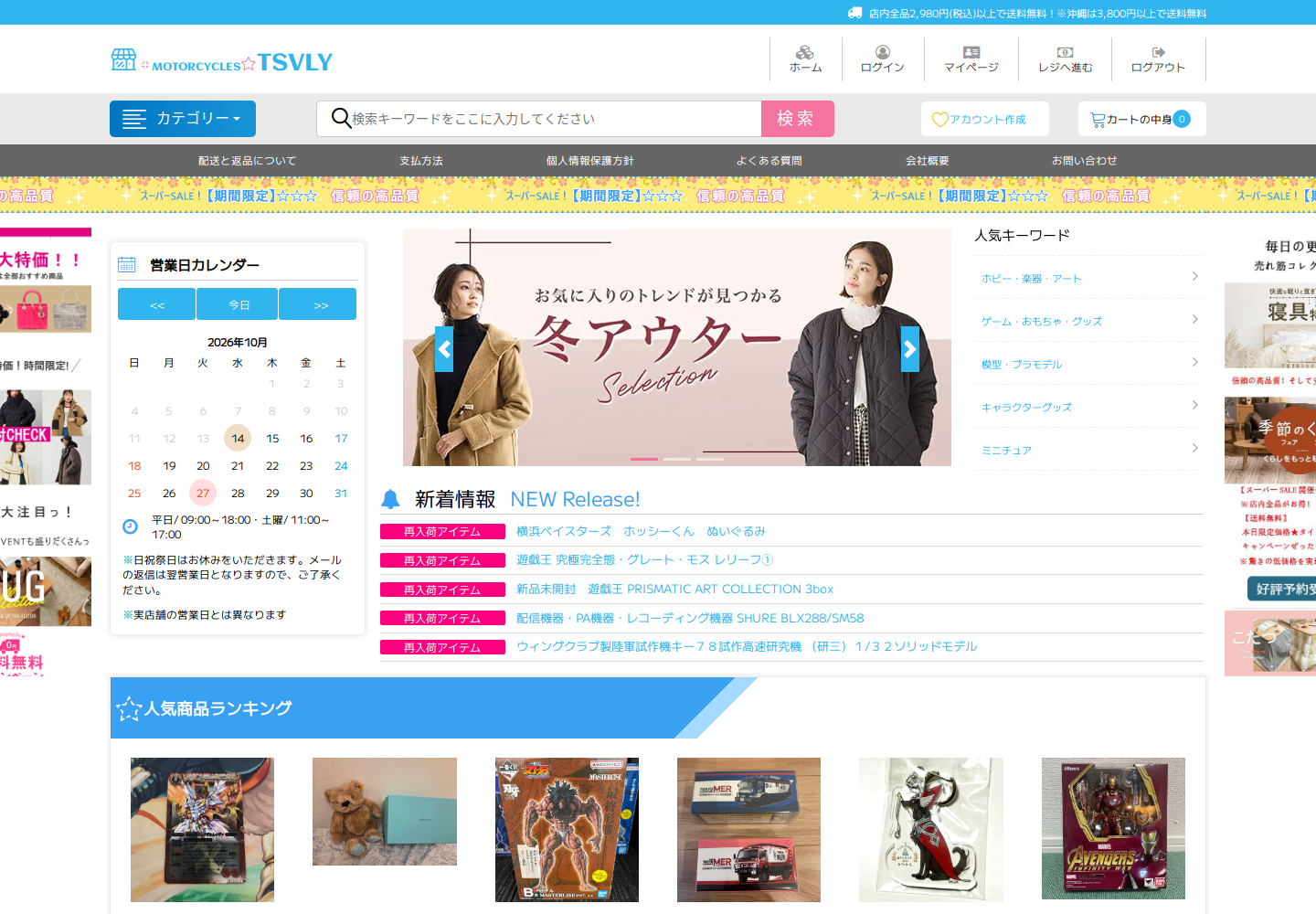Open 配送と返品について menu item
This screenshot has width=1316, height=914.
tap(248, 161)
